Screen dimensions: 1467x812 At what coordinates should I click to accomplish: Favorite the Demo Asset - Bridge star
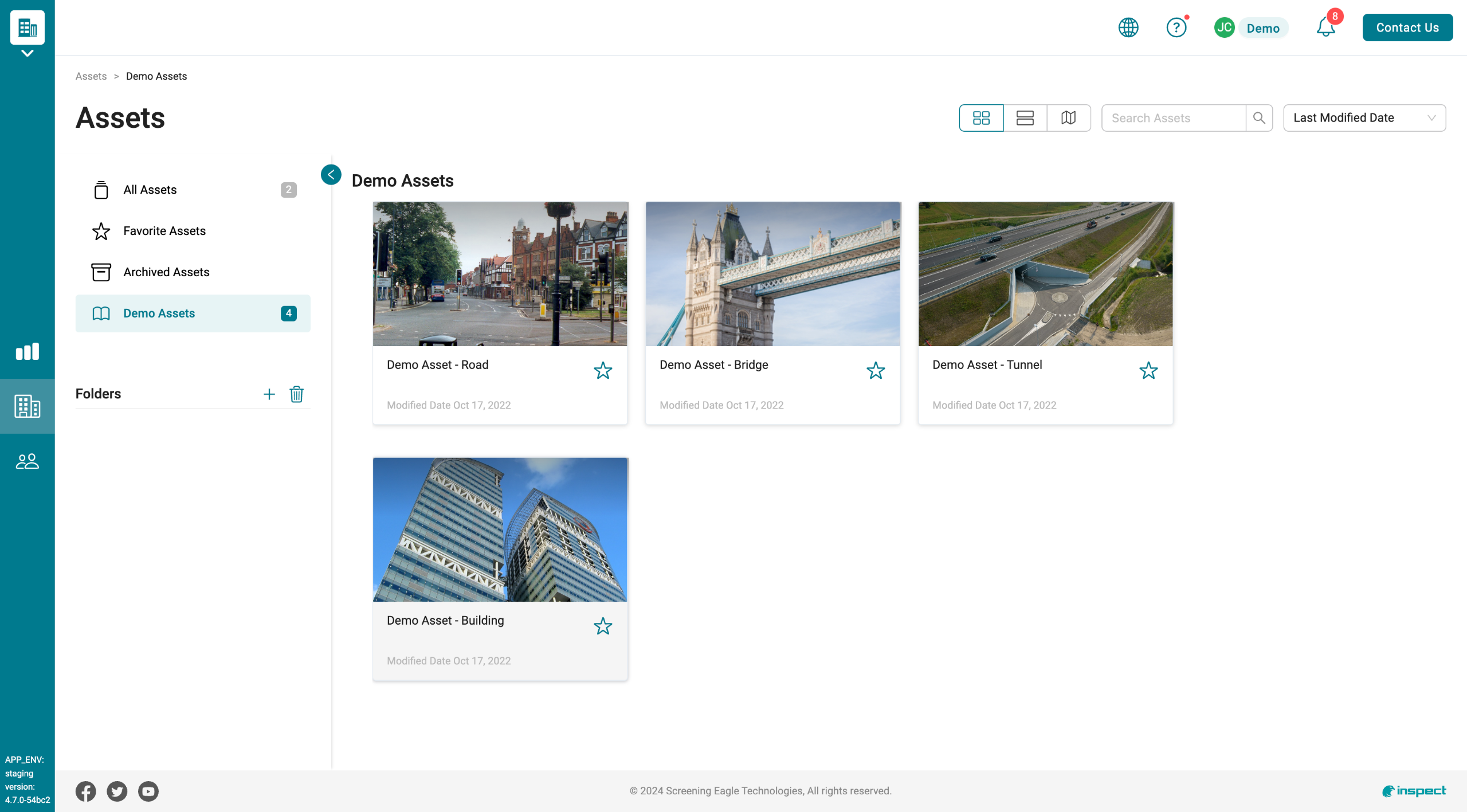876,371
